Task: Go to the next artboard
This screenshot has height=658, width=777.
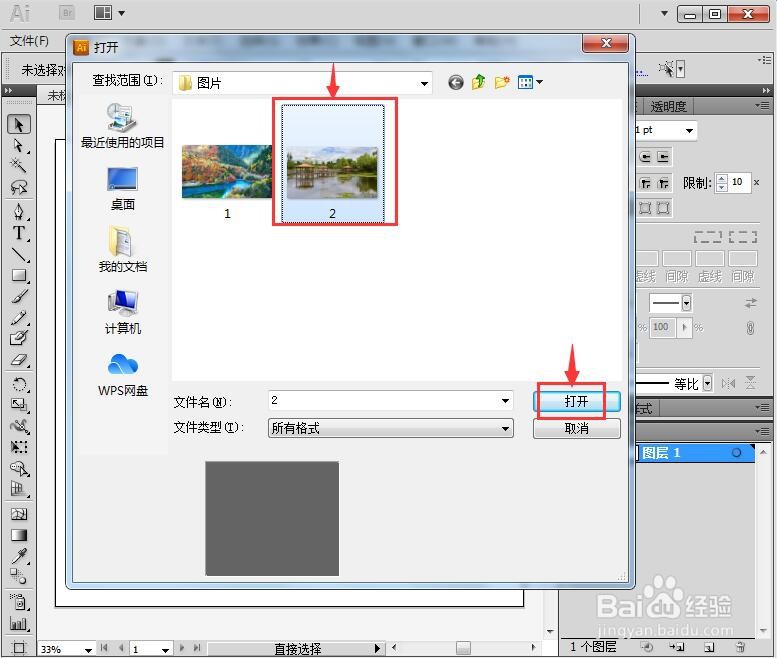Action: [x=182, y=648]
